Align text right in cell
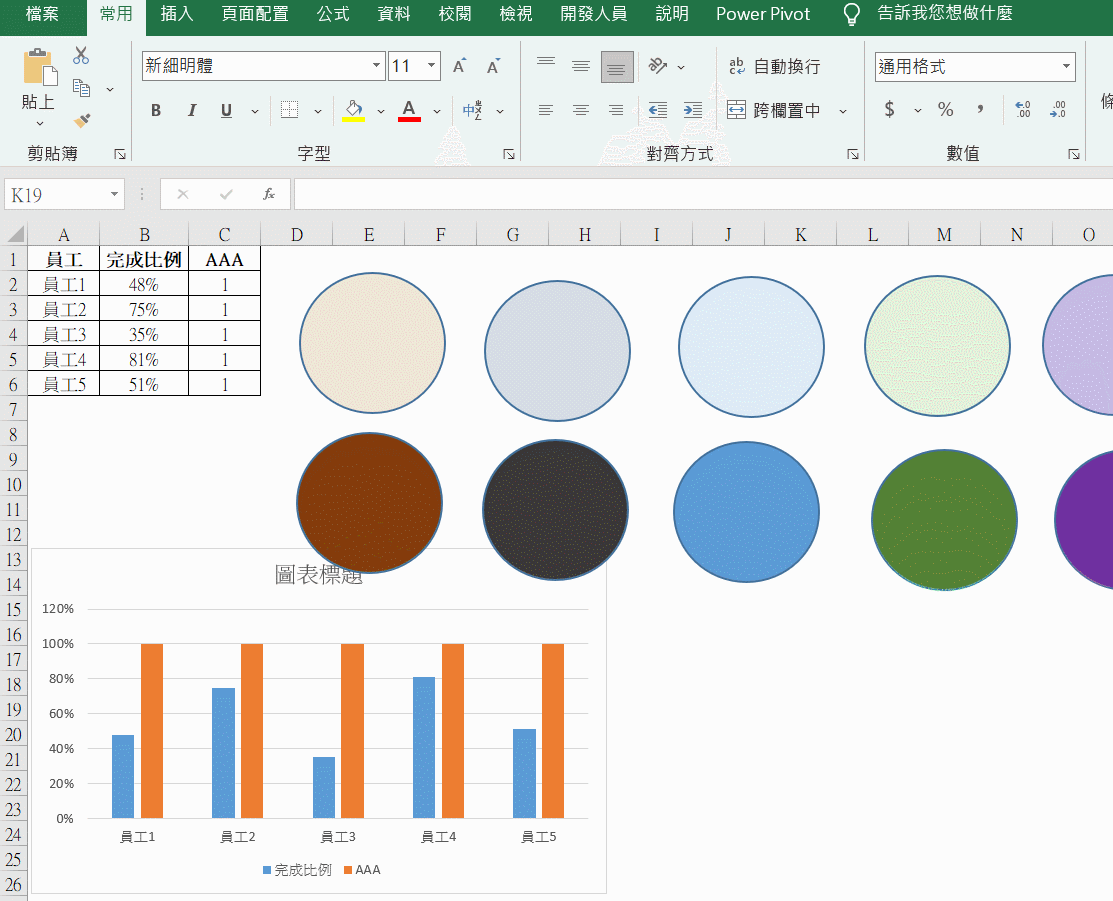This screenshot has width=1113, height=901. click(616, 110)
